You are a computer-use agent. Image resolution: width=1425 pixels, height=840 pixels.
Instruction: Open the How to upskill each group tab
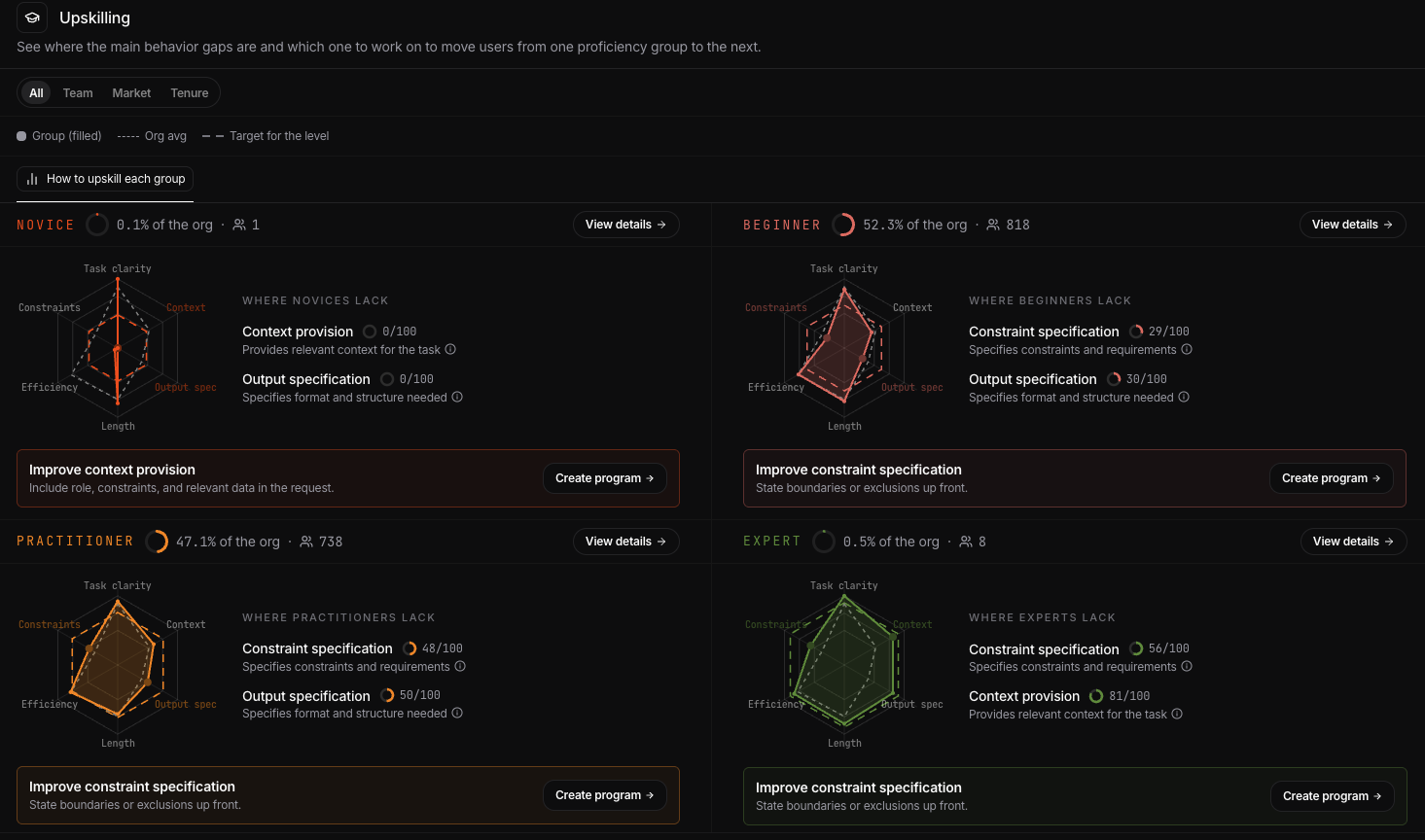click(x=105, y=179)
